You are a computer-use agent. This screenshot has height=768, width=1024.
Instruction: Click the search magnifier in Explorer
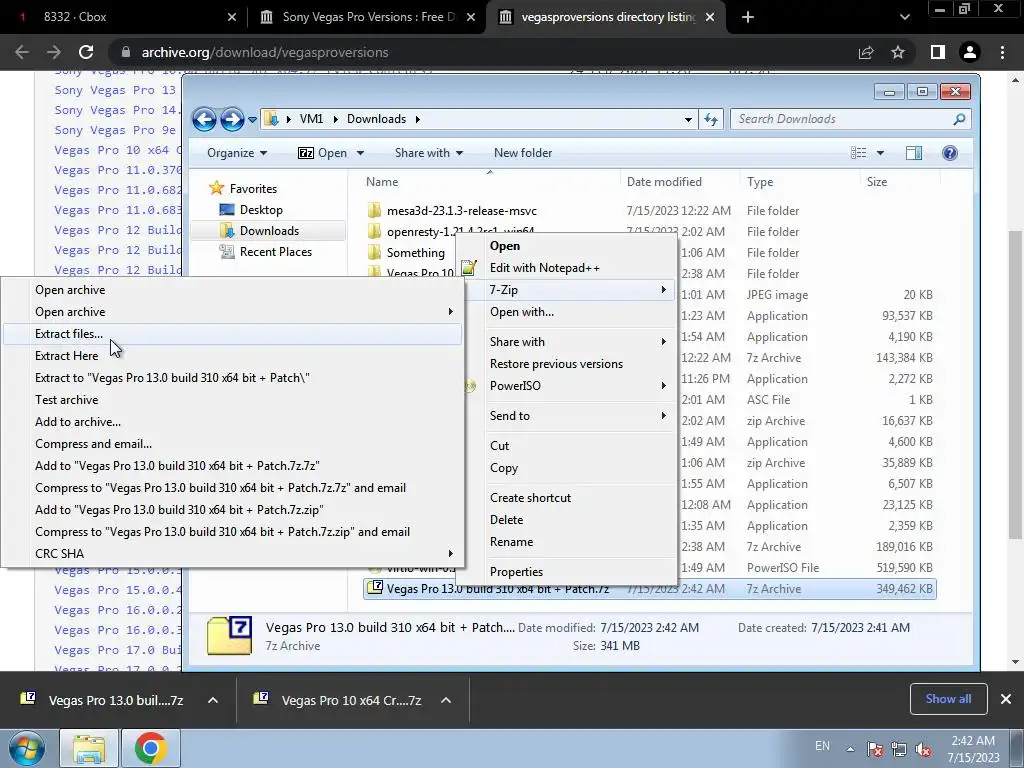coord(959,119)
